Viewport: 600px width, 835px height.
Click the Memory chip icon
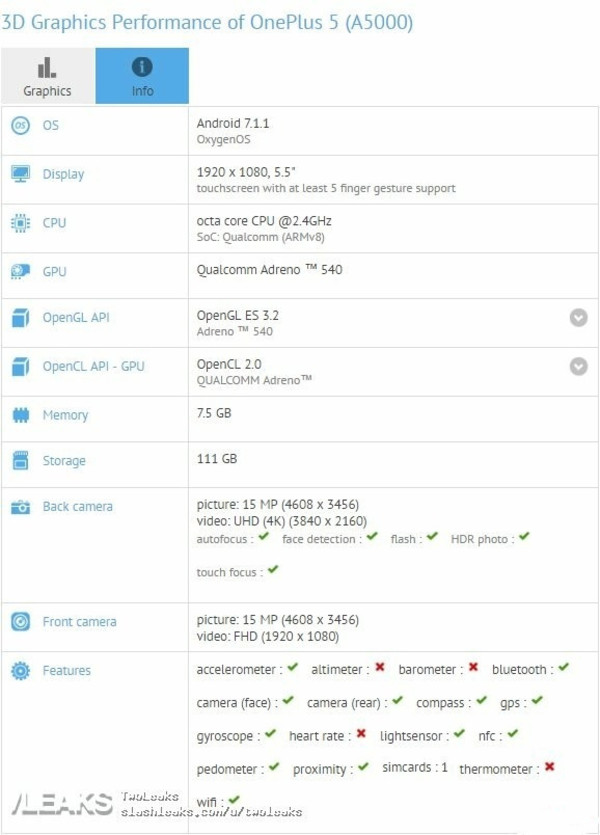pos(20,415)
